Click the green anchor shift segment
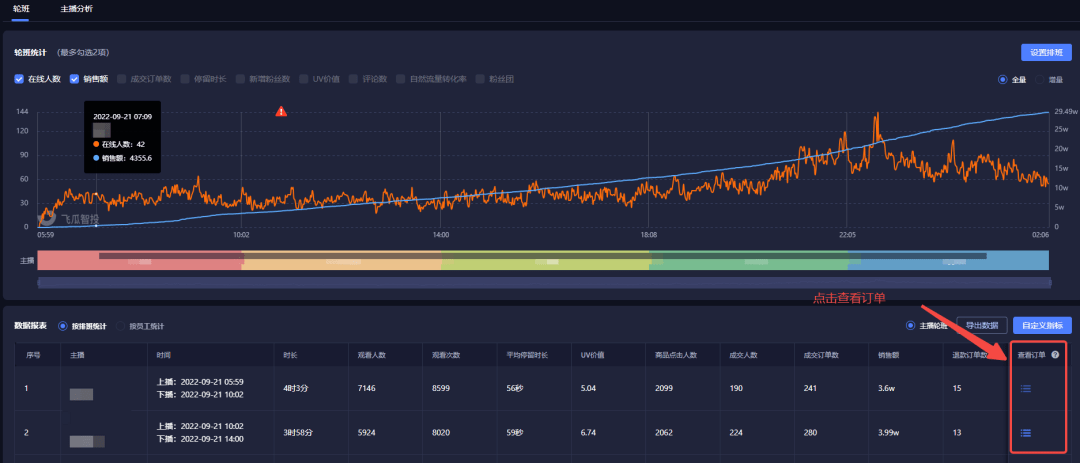 point(748,260)
